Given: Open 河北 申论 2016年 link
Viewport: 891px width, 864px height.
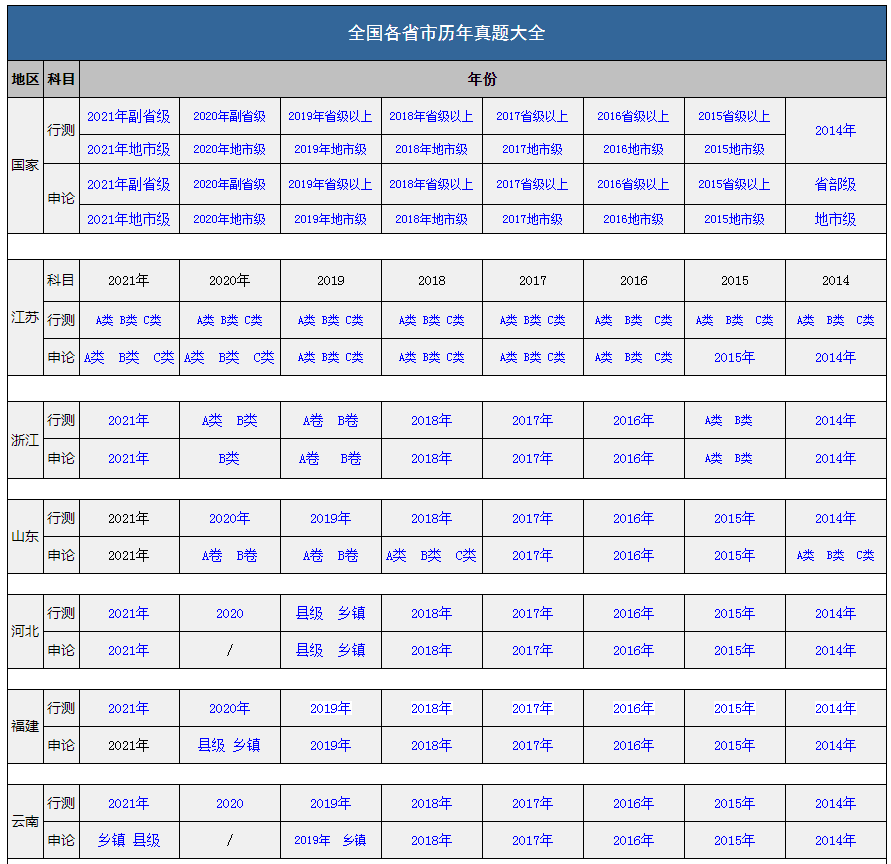Looking at the screenshot, I should click(x=634, y=650).
